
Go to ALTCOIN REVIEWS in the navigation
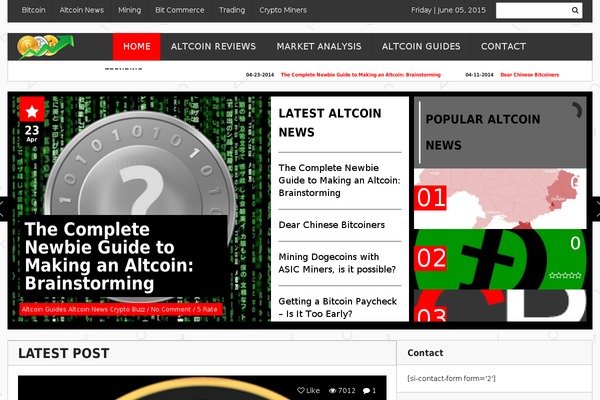213,46
